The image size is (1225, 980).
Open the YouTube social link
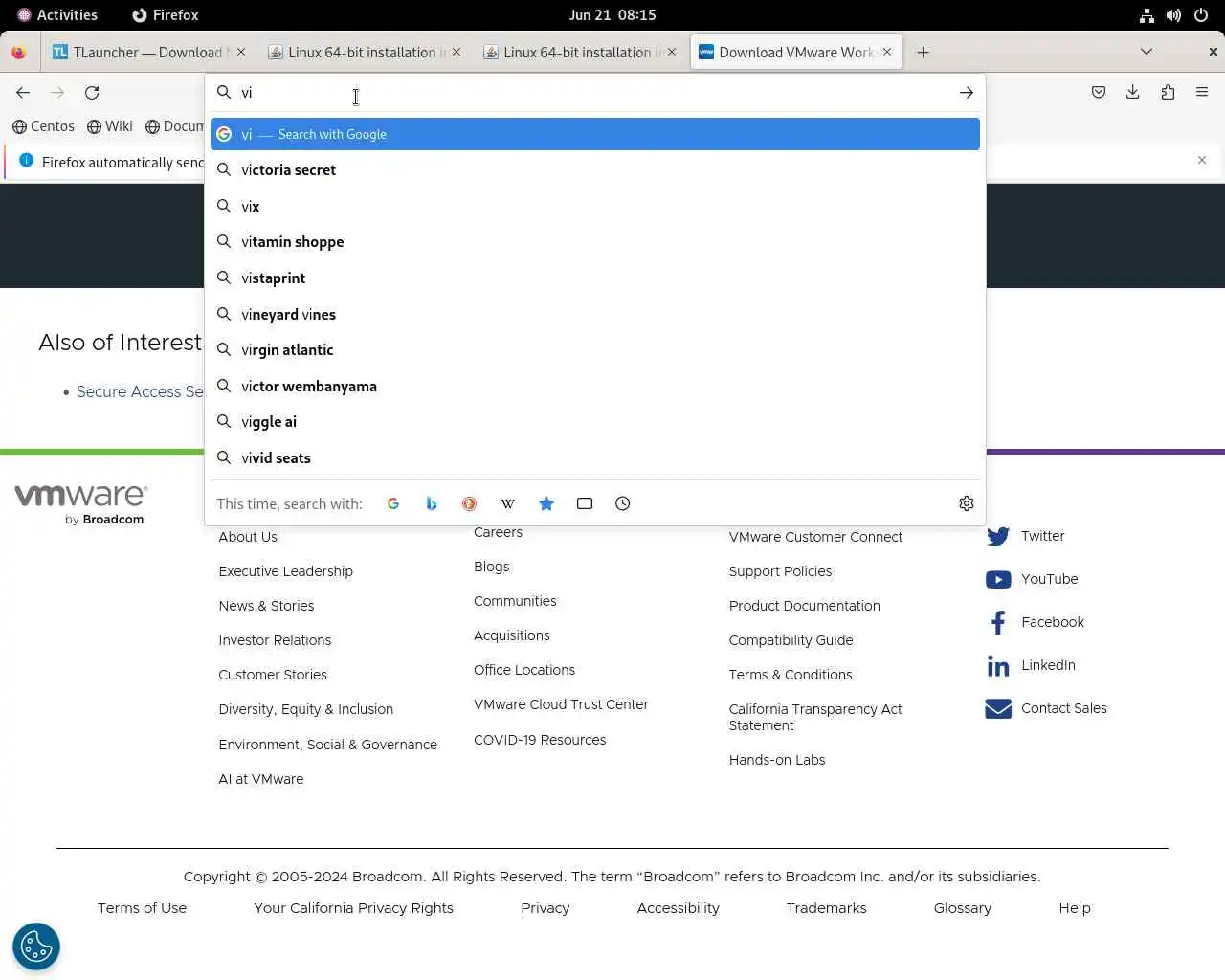pos(1032,579)
